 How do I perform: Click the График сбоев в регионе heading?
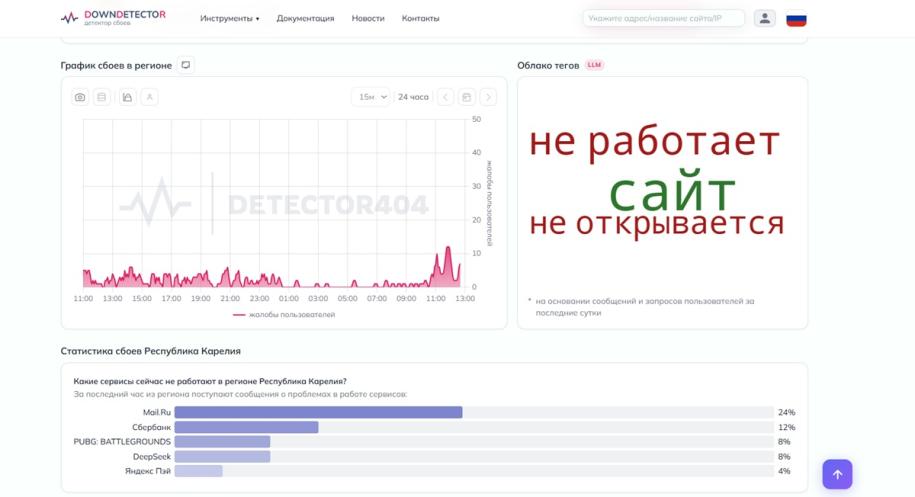(116, 65)
